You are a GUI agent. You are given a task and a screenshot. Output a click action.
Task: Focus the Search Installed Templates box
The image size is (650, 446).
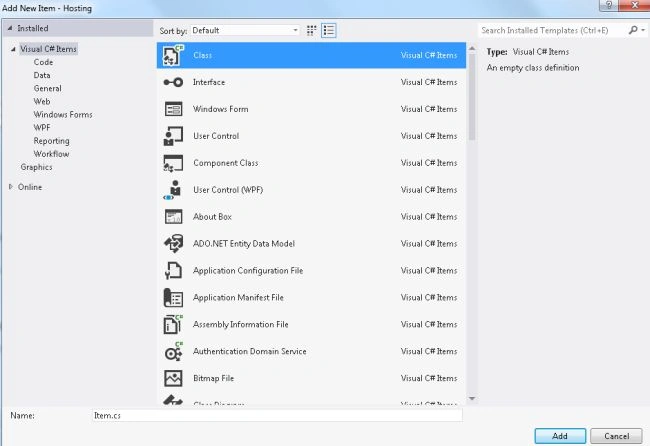[x=553, y=30]
